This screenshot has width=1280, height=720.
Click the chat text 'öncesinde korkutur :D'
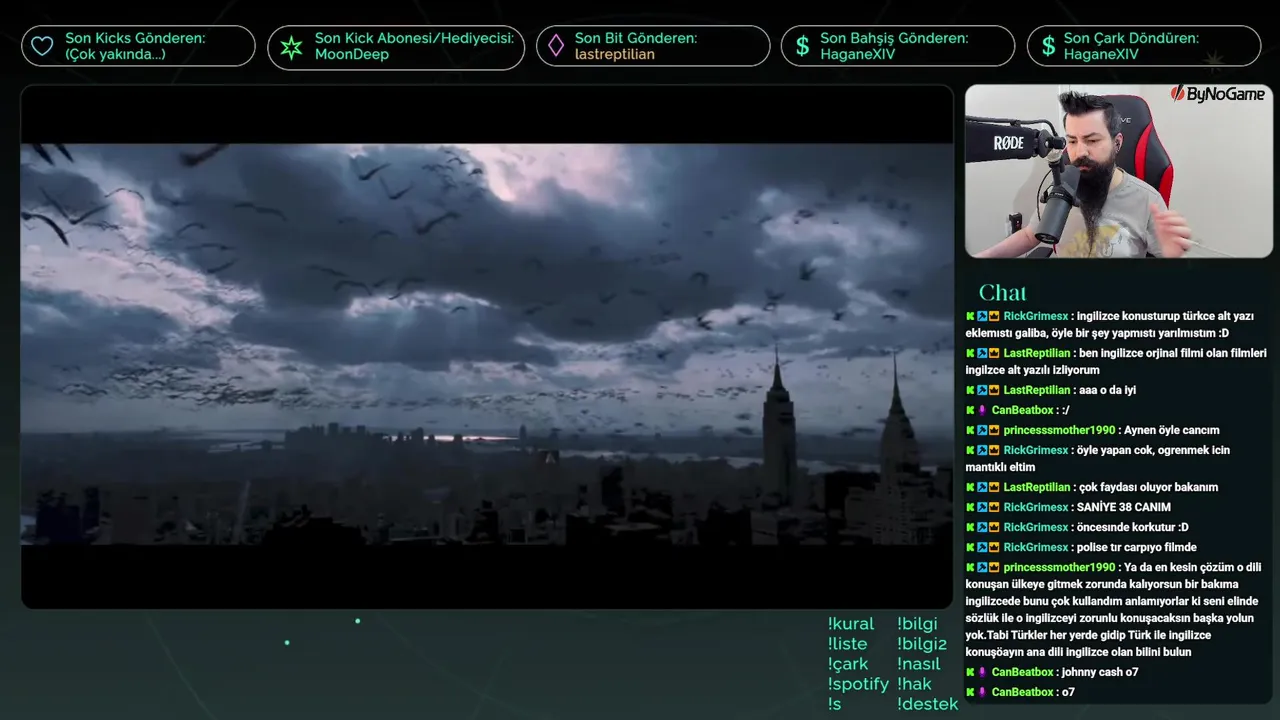tap(1133, 527)
